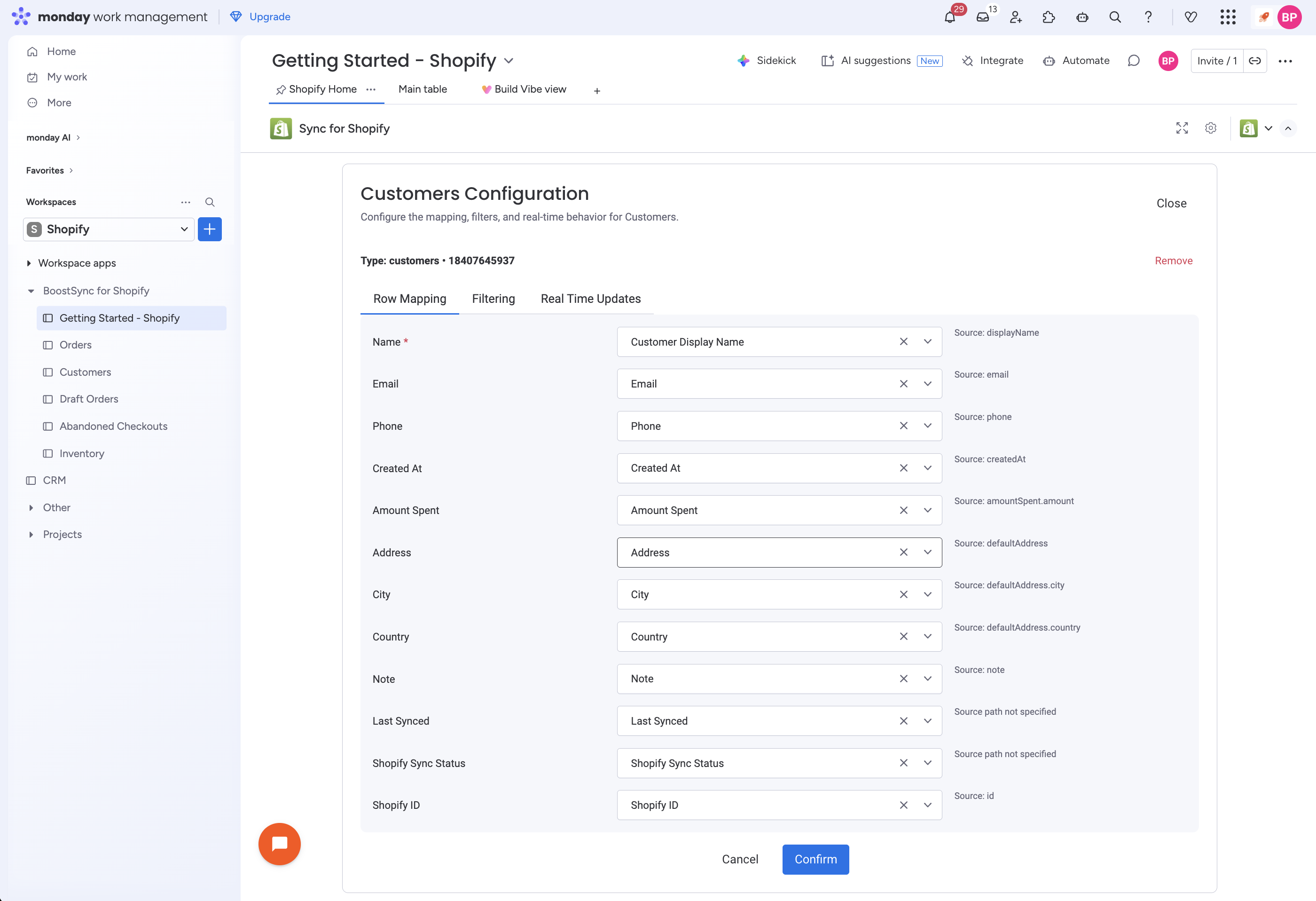Open the Shopify workspace selector dropdown
Viewport: 1316px width, 901px height.
[x=109, y=229]
